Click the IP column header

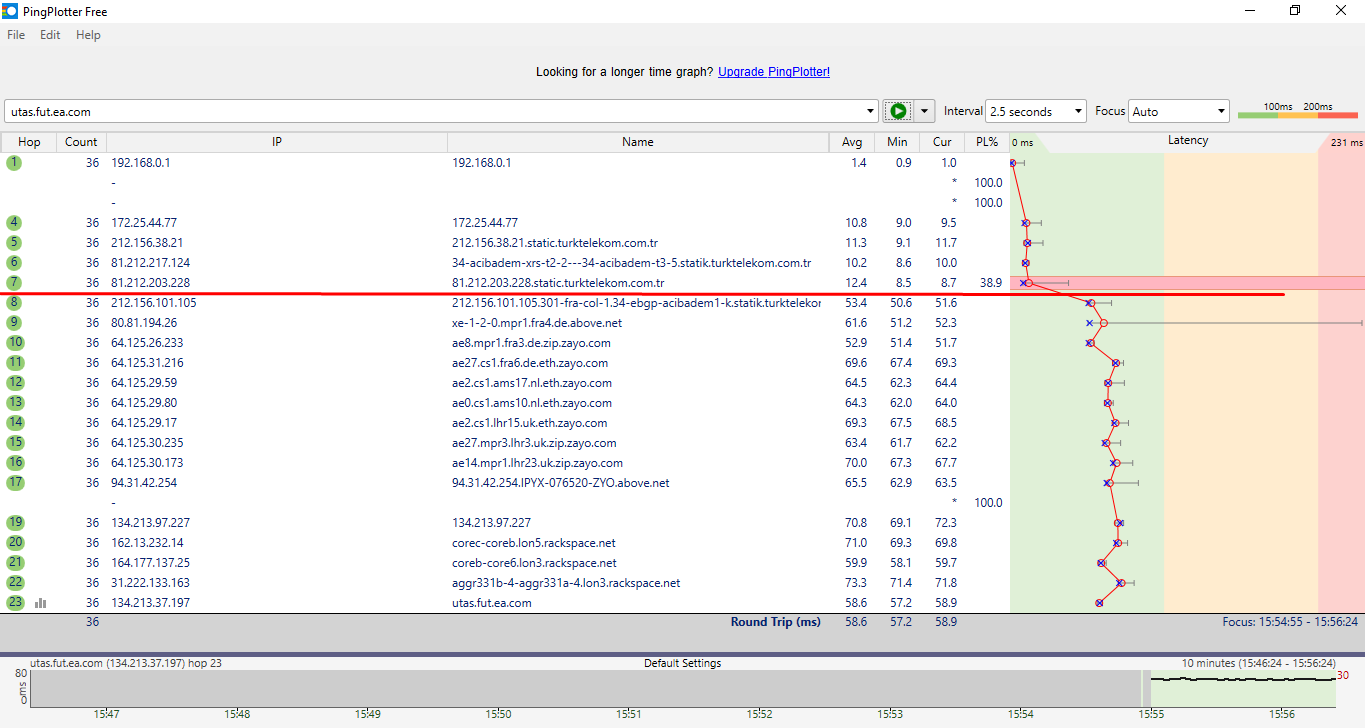coord(277,142)
